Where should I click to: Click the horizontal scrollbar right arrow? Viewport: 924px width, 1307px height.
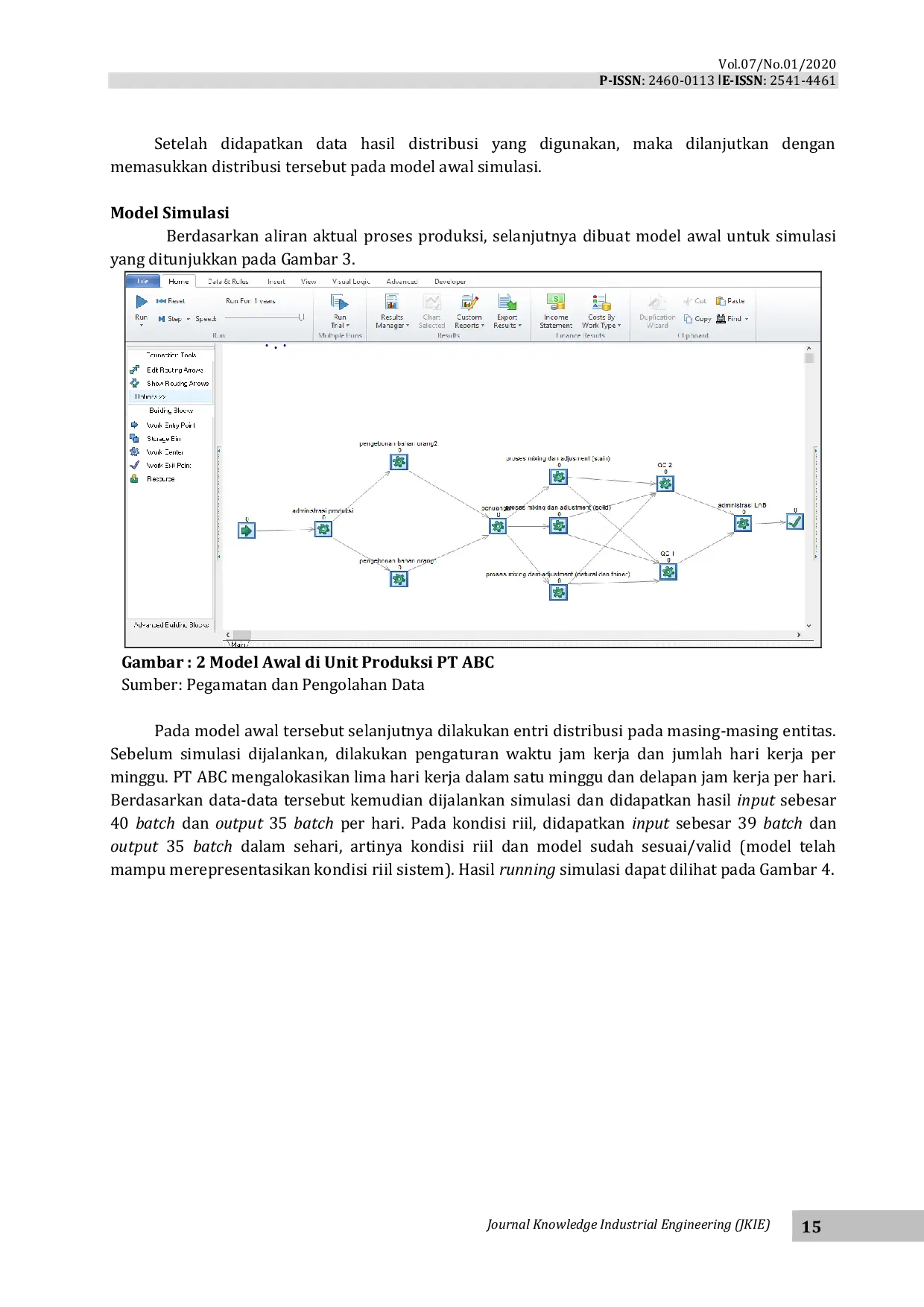pyautogui.click(x=799, y=635)
